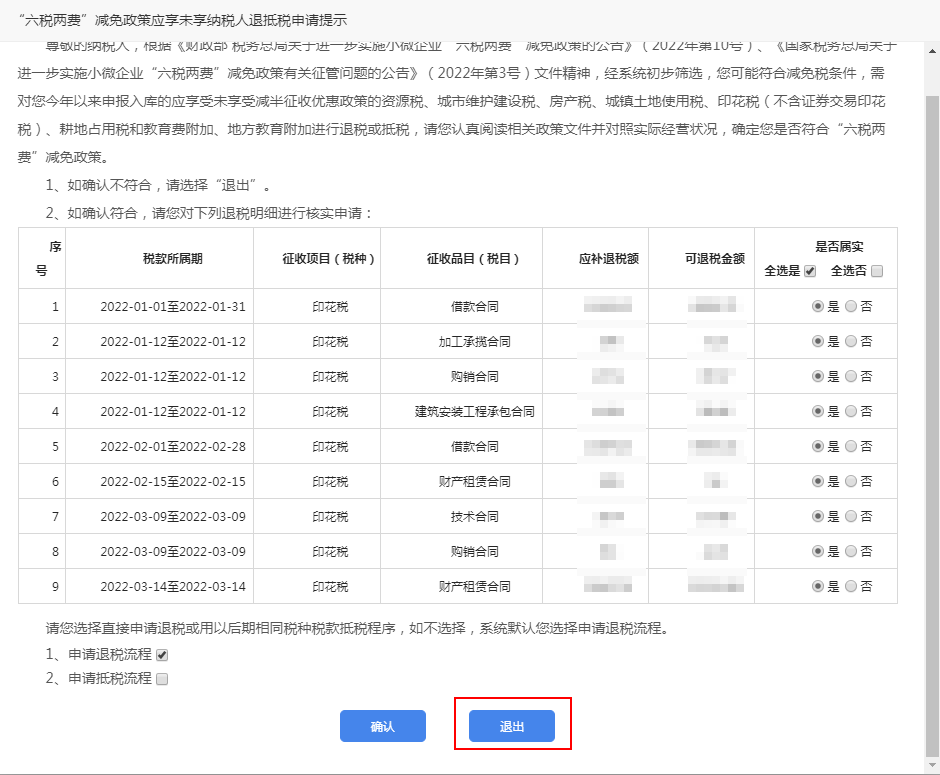Select 是 for row 3 购销合同
The image size is (940, 775).
[x=818, y=376]
